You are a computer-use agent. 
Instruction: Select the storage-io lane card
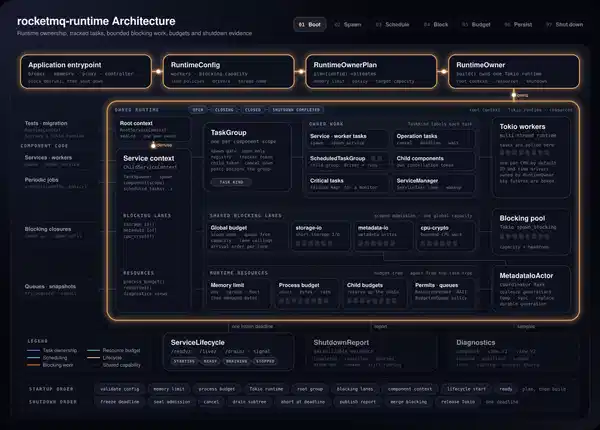coord(321,236)
